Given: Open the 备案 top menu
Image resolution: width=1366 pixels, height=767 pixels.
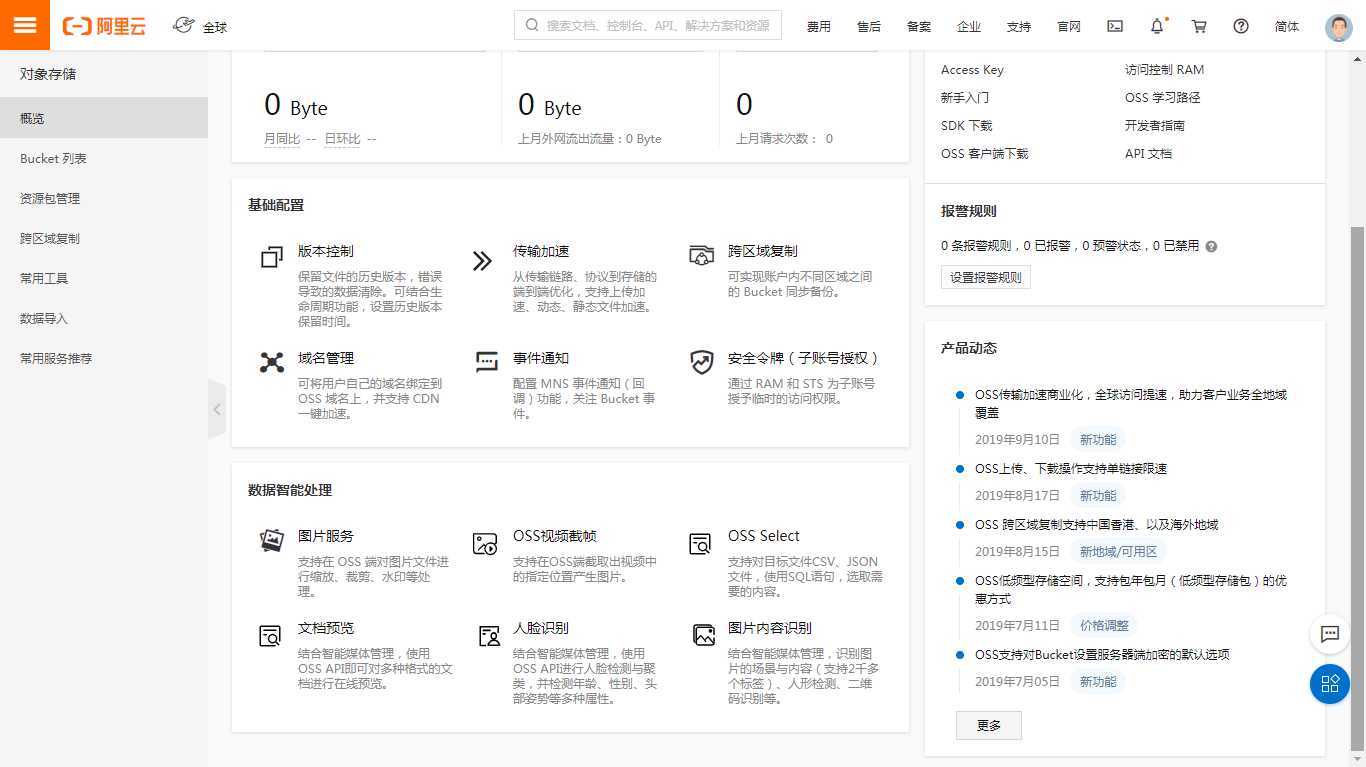Looking at the screenshot, I should 919,27.
